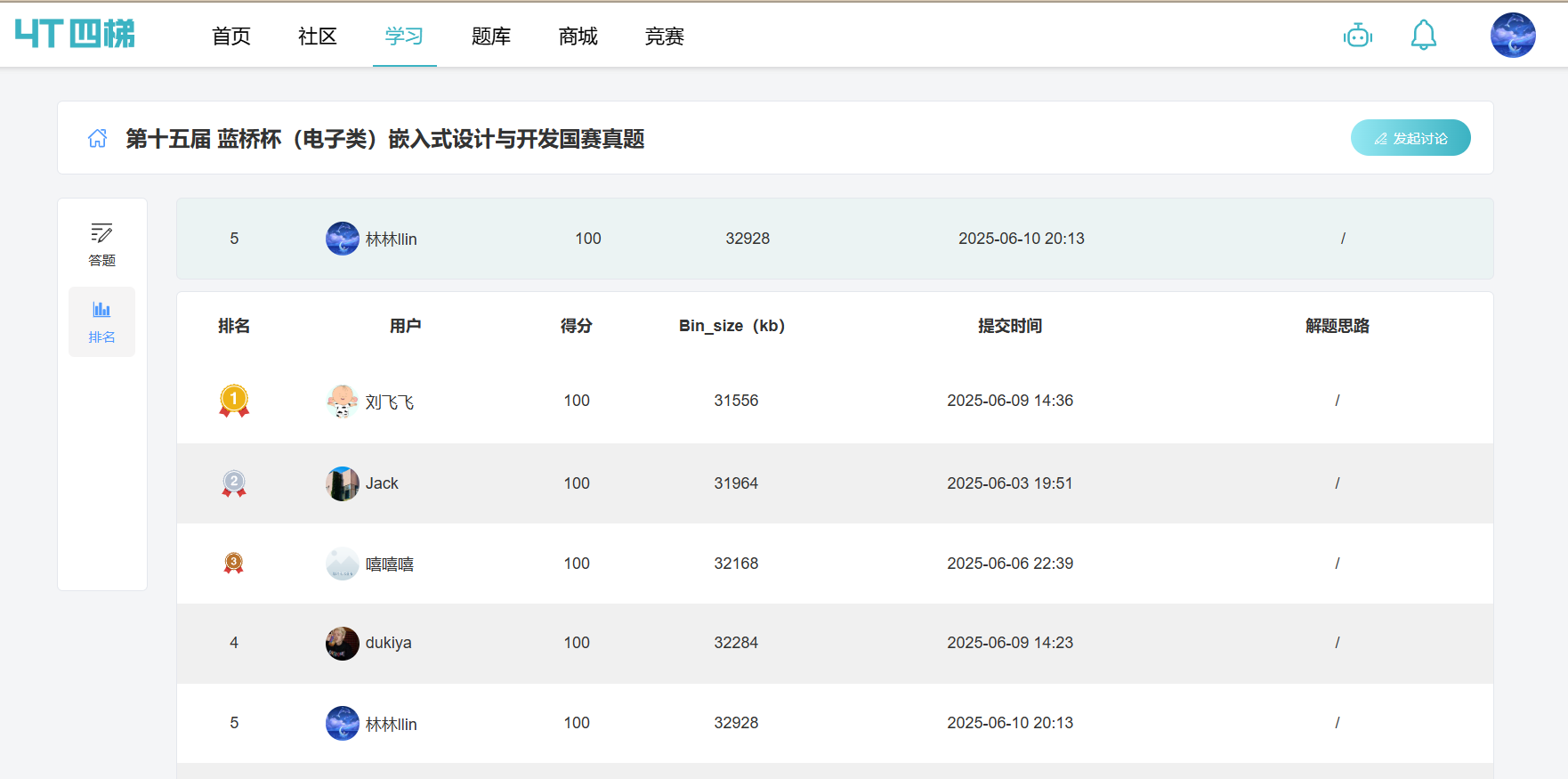Open the 社区 navigation item
Image resolution: width=1568 pixels, height=779 pixels.
click(x=318, y=37)
